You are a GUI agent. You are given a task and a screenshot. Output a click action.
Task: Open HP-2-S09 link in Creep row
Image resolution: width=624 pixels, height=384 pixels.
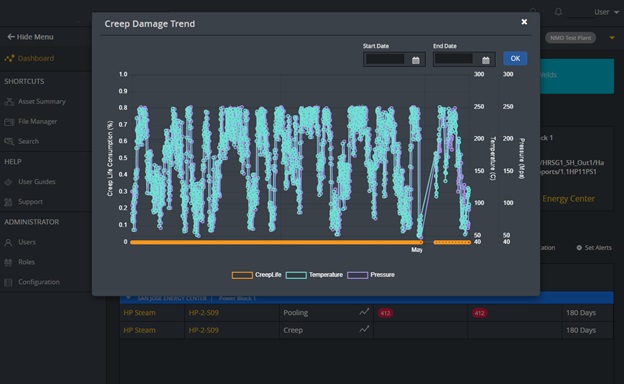click(x=203, y=330)
